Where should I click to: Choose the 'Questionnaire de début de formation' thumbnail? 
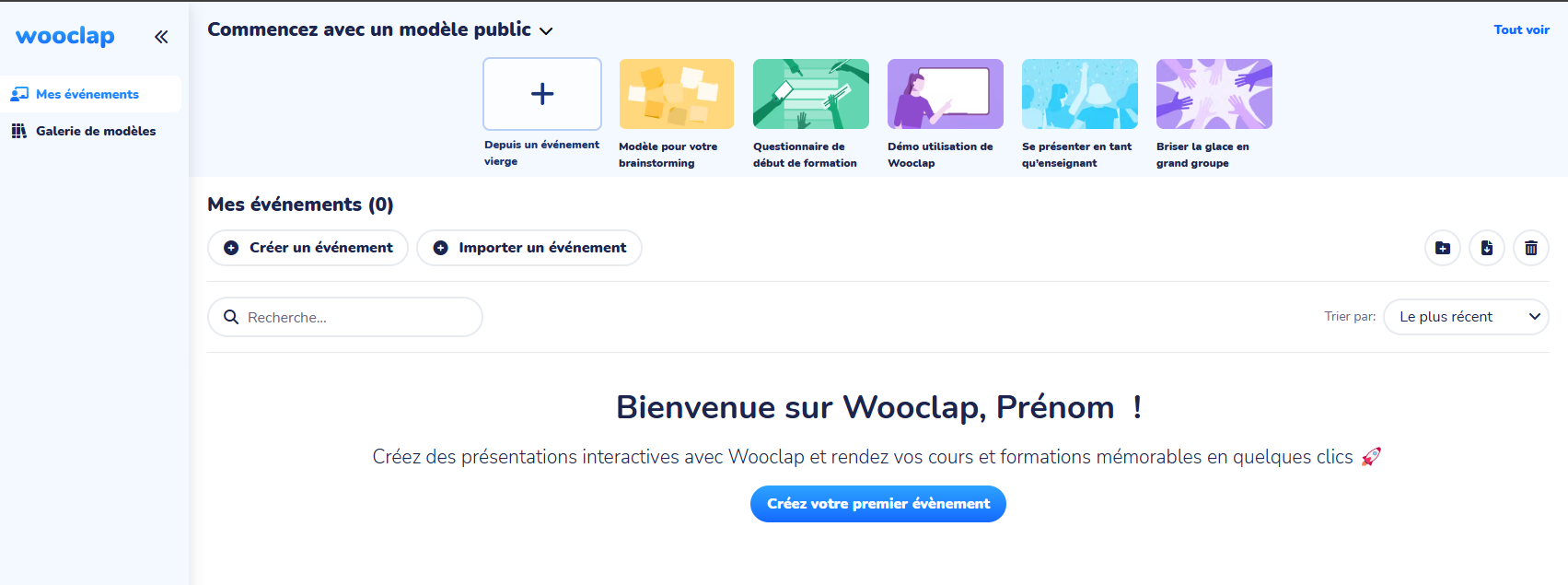[x=811, y=94]
